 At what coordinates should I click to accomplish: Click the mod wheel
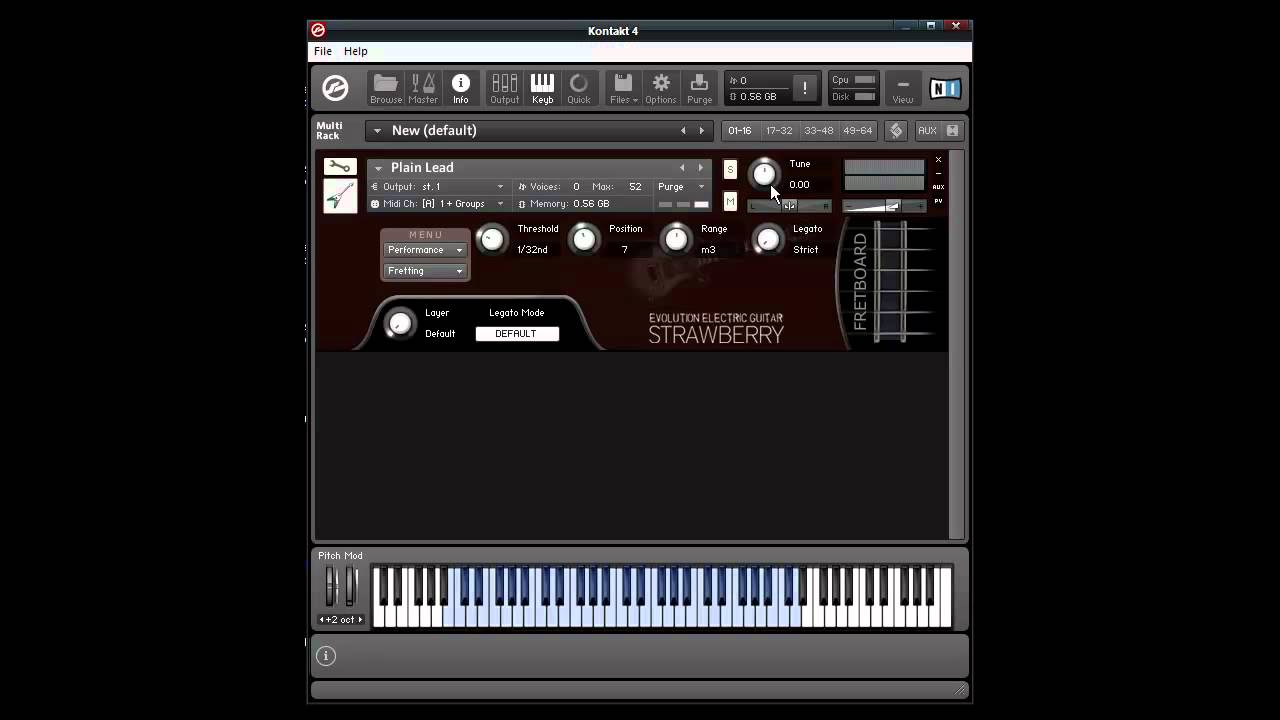(351, 587)
